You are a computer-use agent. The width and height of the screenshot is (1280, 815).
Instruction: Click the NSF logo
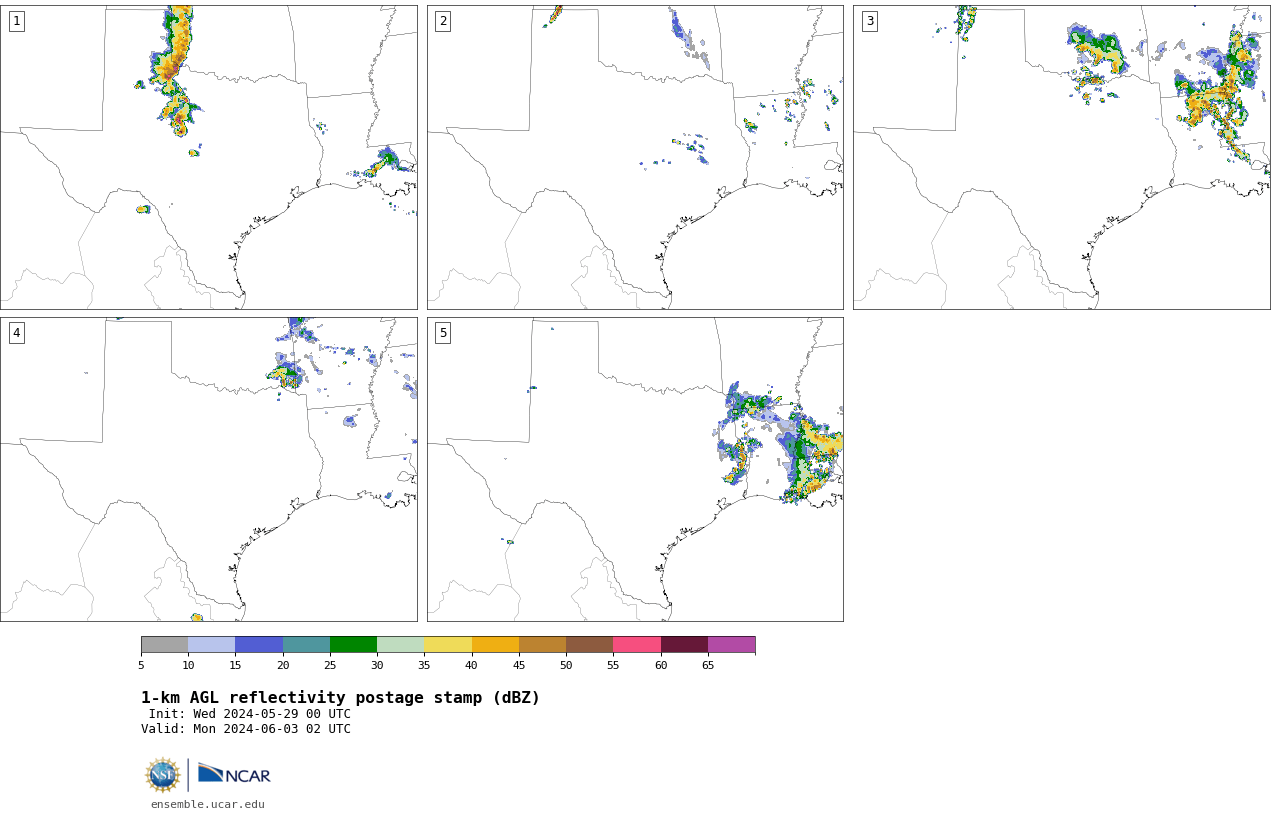(x=163, y=775)
